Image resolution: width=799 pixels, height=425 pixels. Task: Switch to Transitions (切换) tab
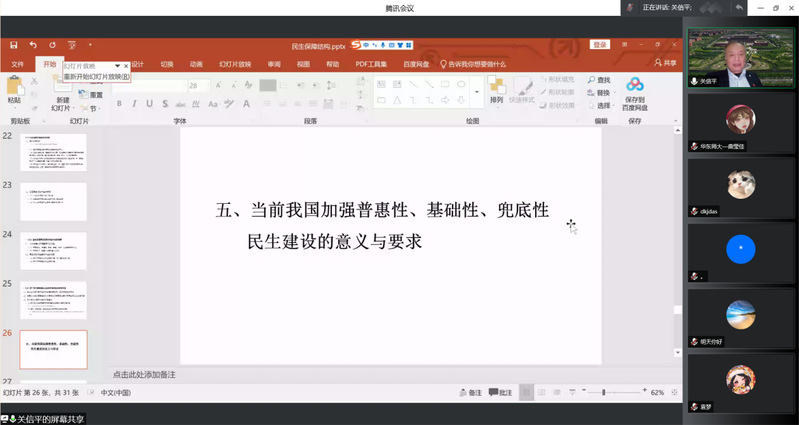click(x=167, y=64)
